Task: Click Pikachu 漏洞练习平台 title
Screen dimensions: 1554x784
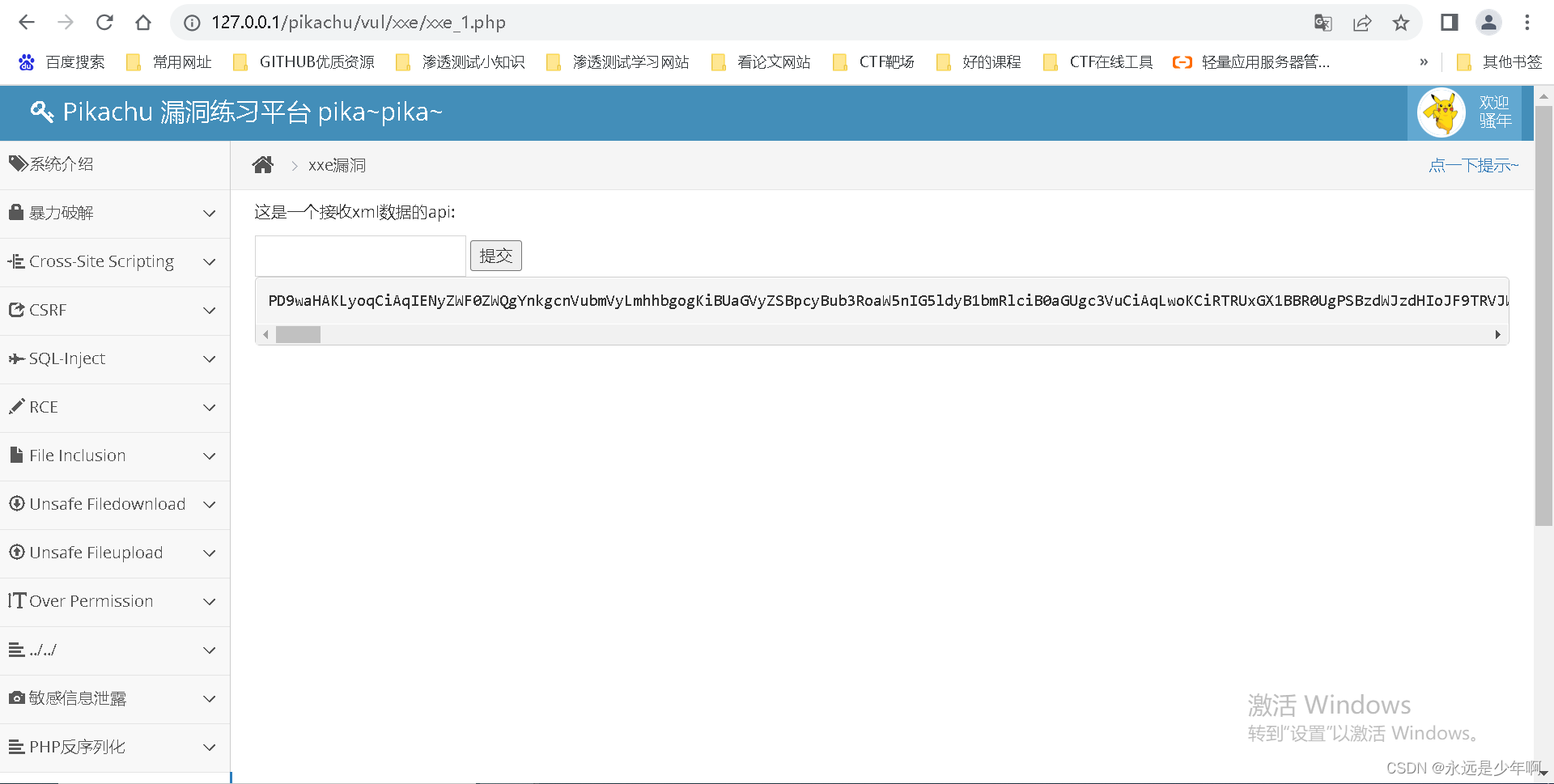Action: [x=253, y=112]
